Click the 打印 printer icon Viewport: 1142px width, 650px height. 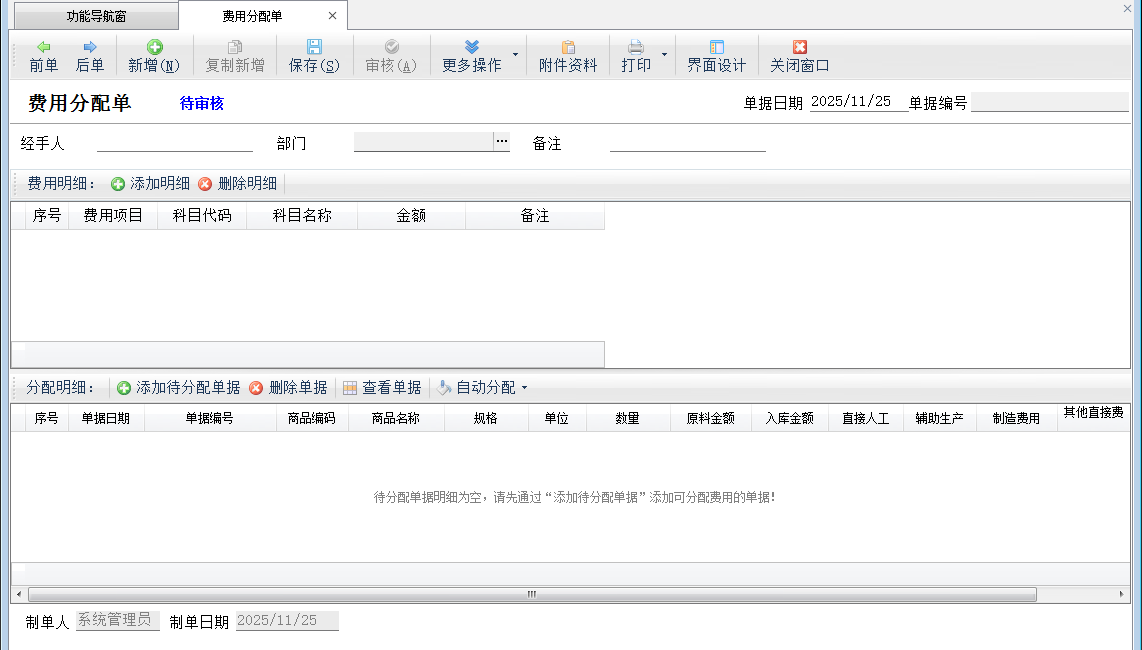tap(636, 47)
